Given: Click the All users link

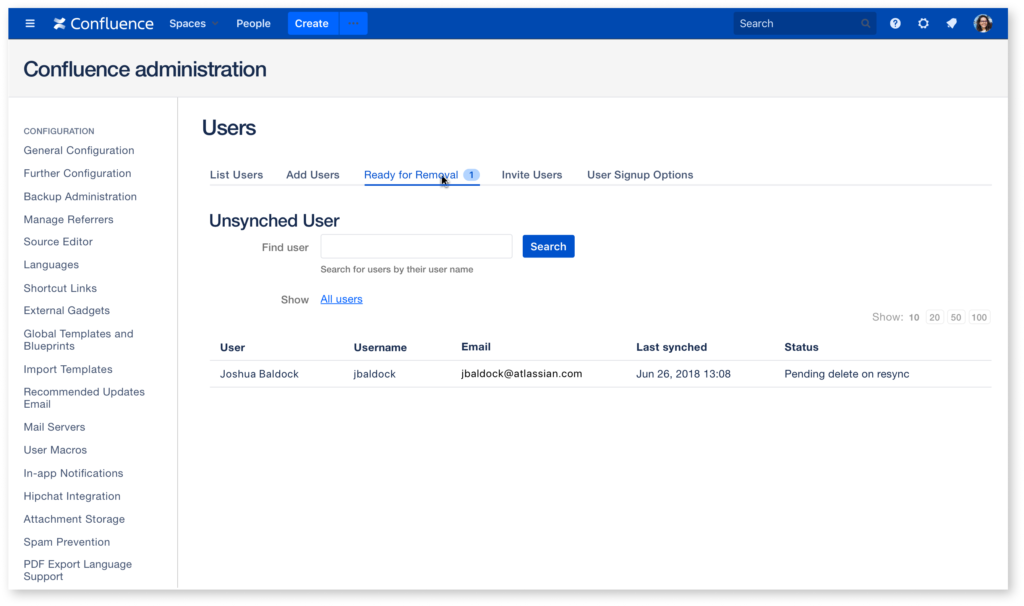Looking at the screenshot, I should 341,299.
